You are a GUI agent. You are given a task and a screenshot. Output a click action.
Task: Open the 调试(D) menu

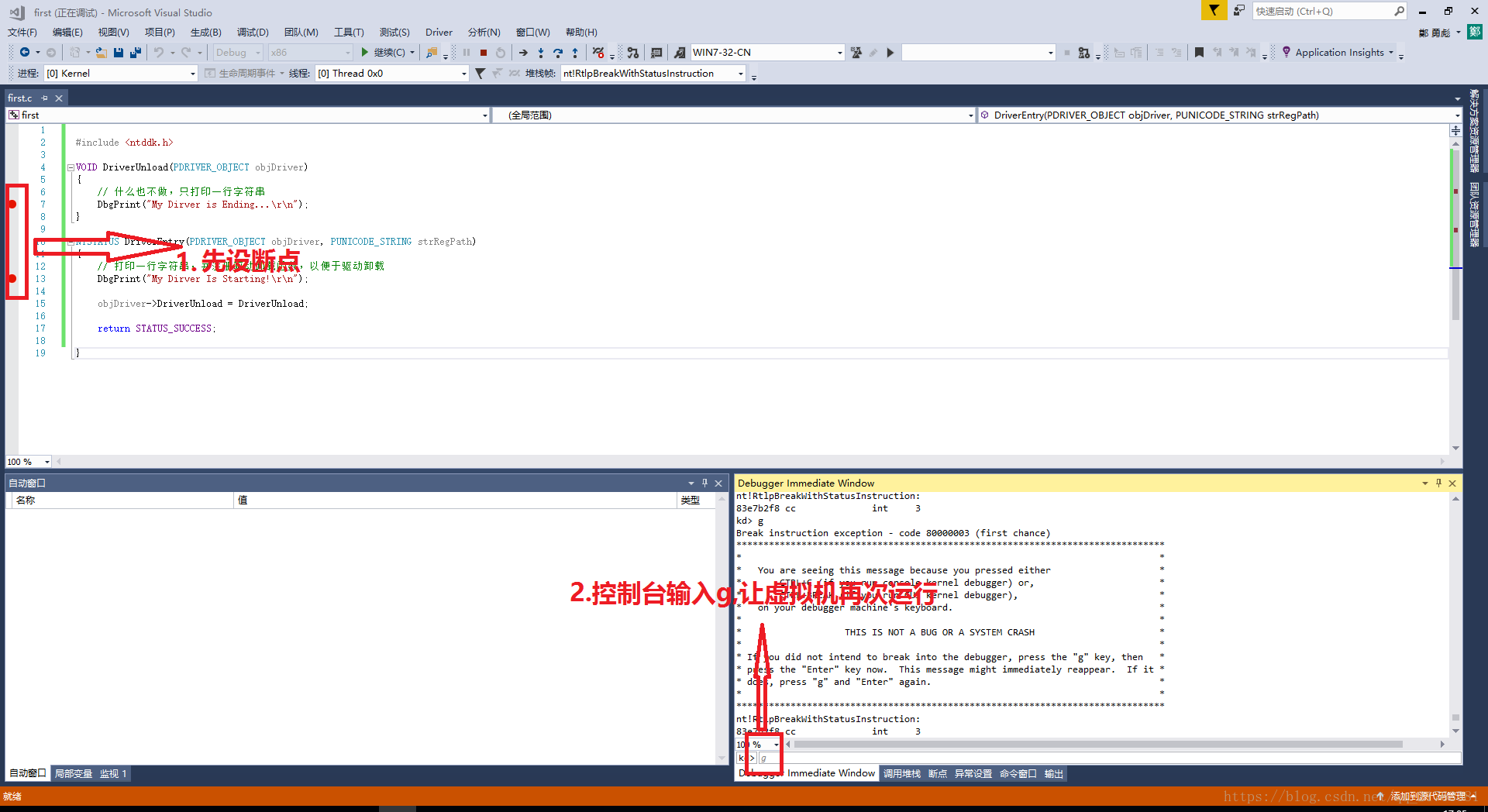point(253,33)
